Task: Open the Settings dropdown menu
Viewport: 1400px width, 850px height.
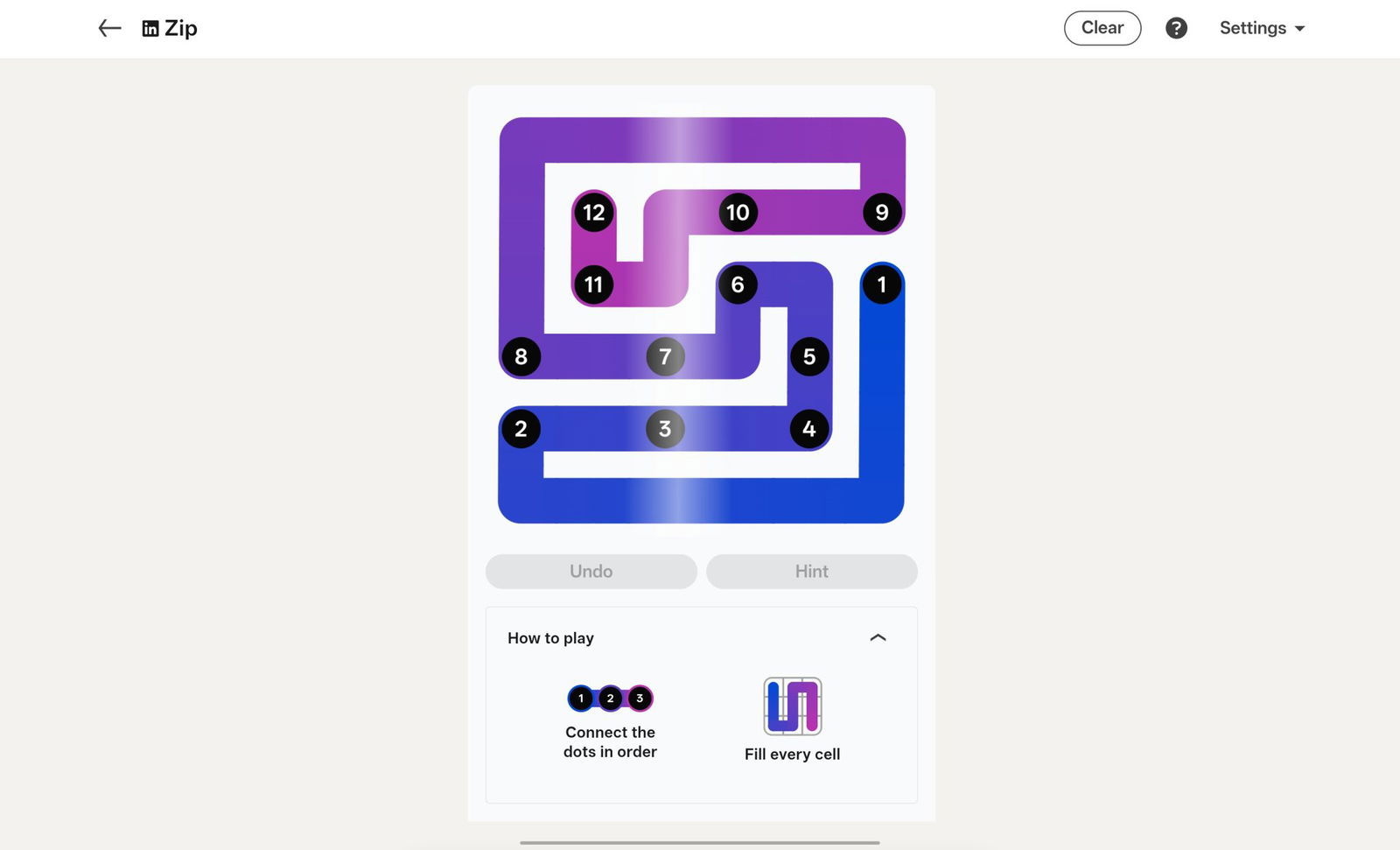Action: [1262, 28]
